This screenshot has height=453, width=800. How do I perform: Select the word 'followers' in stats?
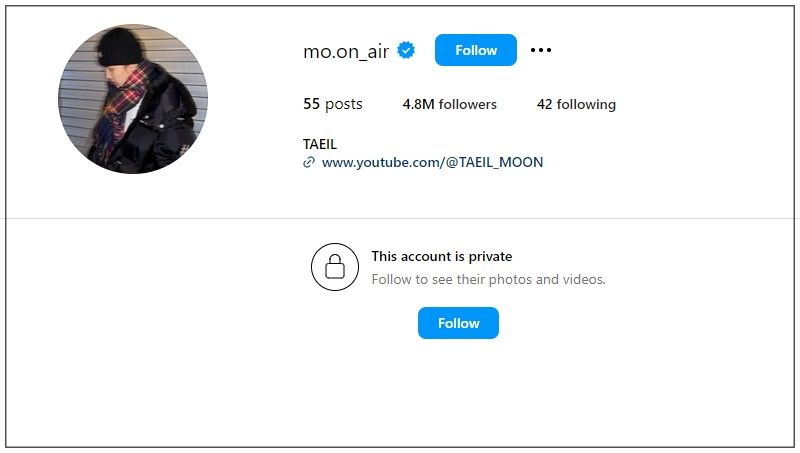[x=467, y=104]
